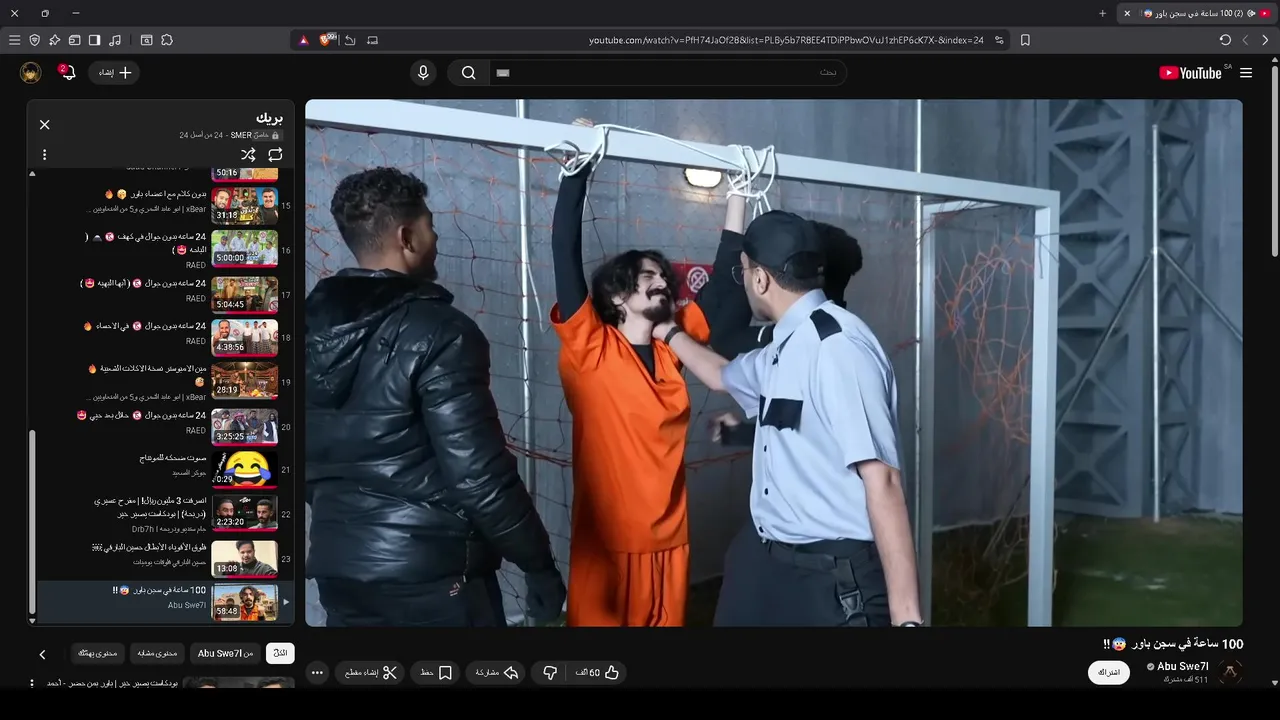The image size is (1280, 720).
Task: Play playlist item 18 with 4:39:56 duration
Action: click(x=165, y=337)
